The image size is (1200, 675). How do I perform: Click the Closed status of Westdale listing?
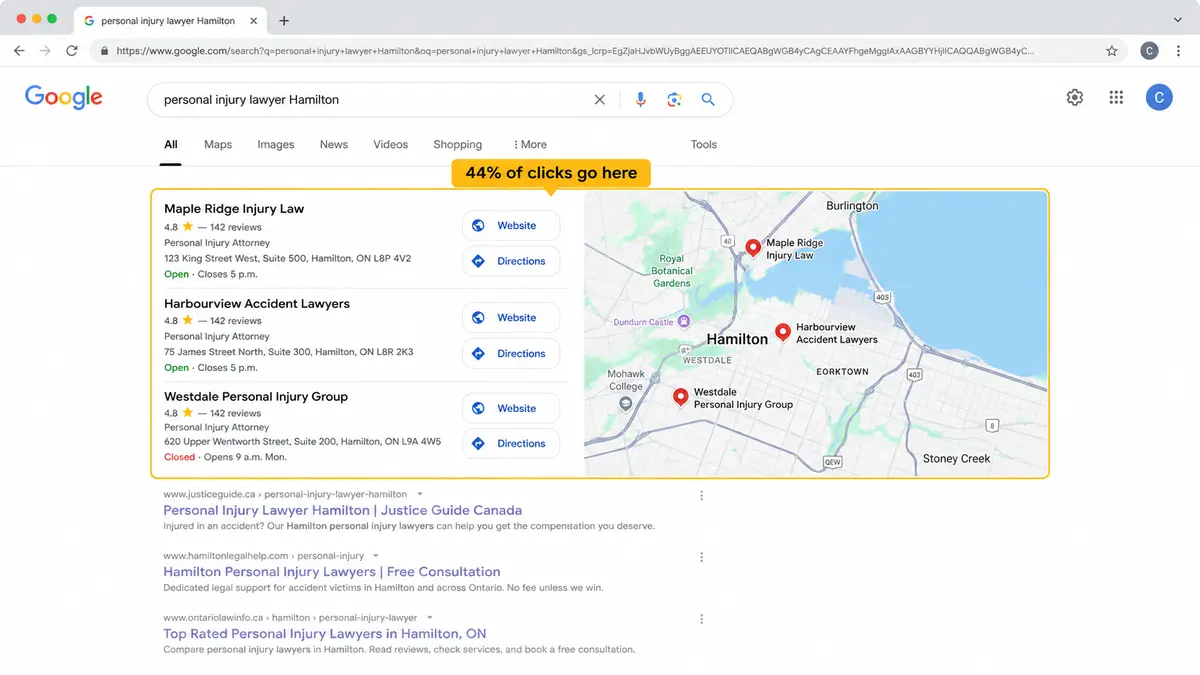tap(180, 457)
